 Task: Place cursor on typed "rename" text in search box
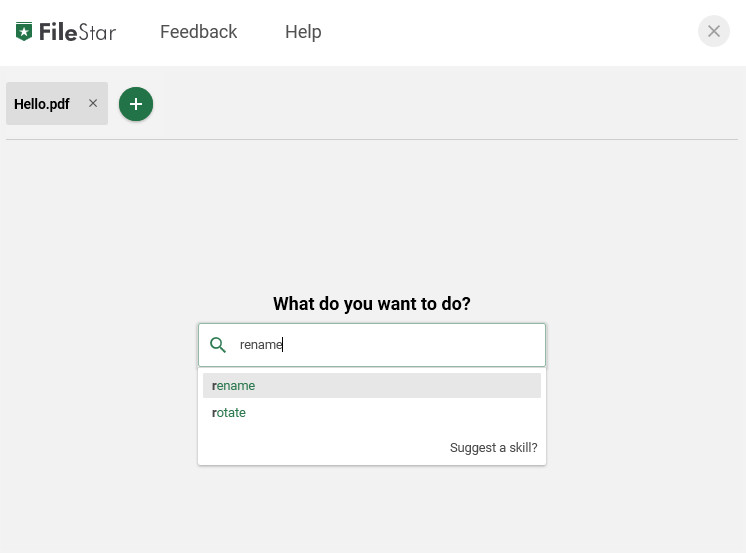261,345
